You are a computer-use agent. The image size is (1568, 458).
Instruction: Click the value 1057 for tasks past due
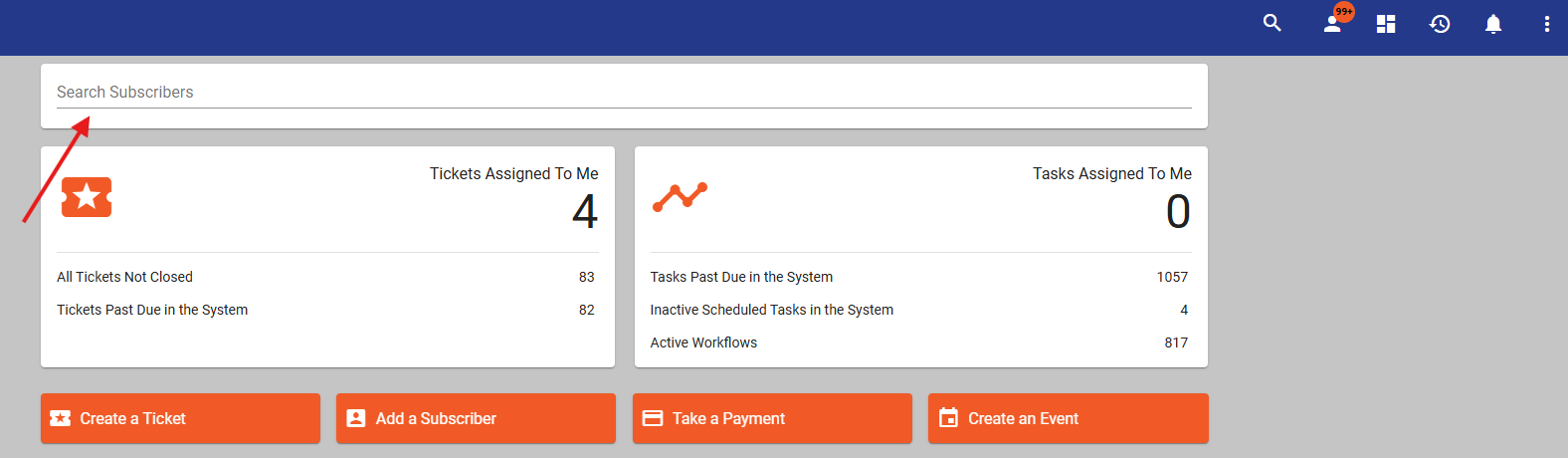click(1172, 277)
